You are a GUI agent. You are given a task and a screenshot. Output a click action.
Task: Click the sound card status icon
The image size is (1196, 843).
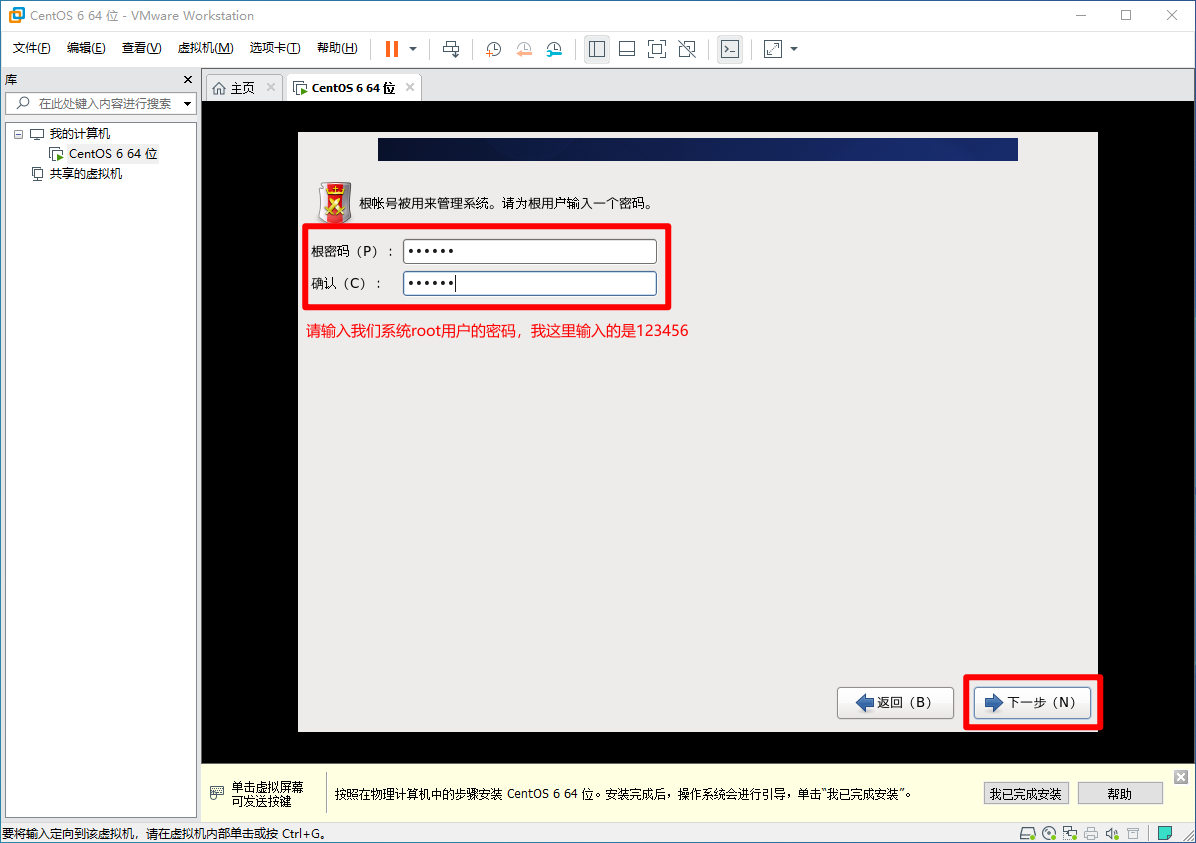tap(1112, 833)
